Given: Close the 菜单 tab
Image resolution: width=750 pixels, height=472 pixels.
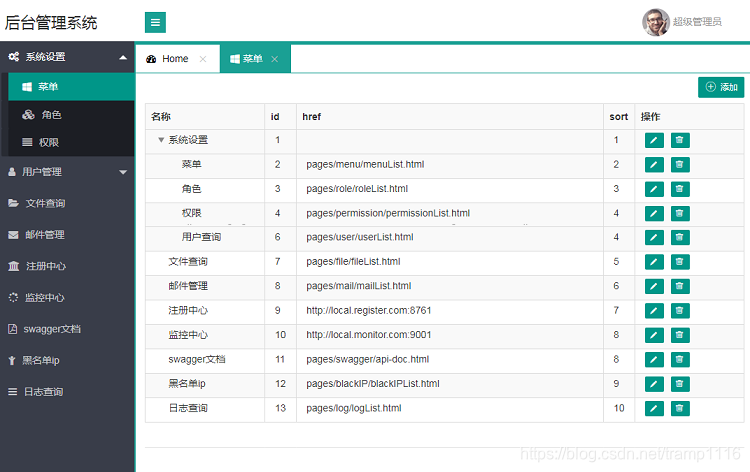Looking at the screenshot, I should tap(275, 59).
